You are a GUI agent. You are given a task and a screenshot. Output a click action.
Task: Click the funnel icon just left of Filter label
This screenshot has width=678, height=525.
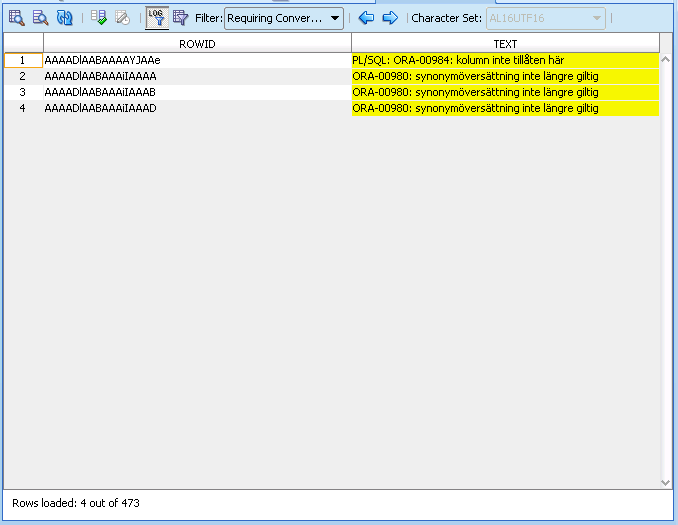[x=180, y=18]
